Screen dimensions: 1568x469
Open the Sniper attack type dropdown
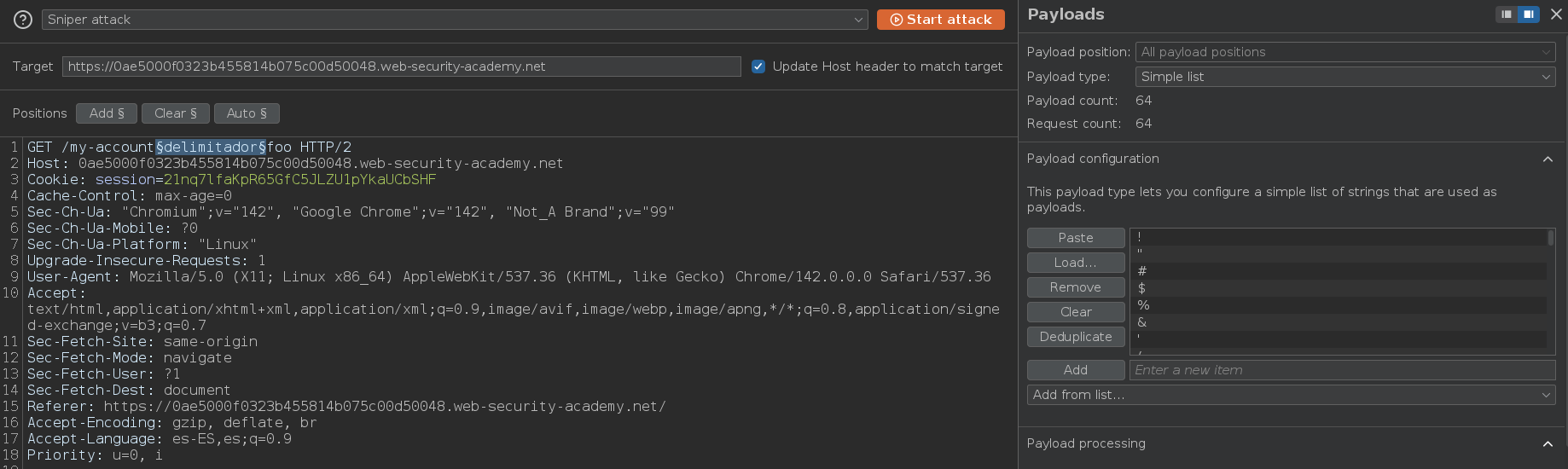coord(454,20)
